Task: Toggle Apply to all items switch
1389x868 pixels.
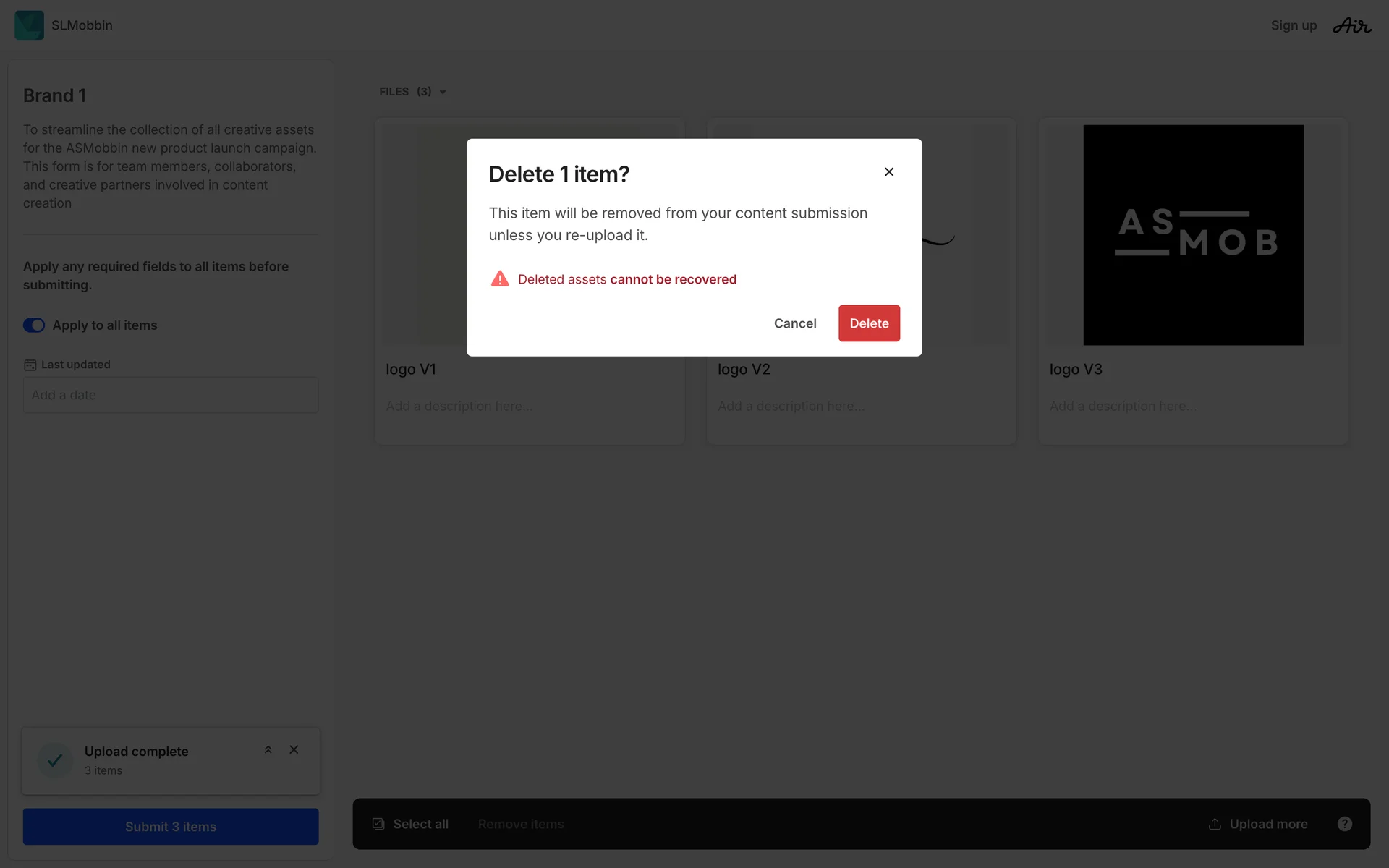Action: tap(34, 325)
